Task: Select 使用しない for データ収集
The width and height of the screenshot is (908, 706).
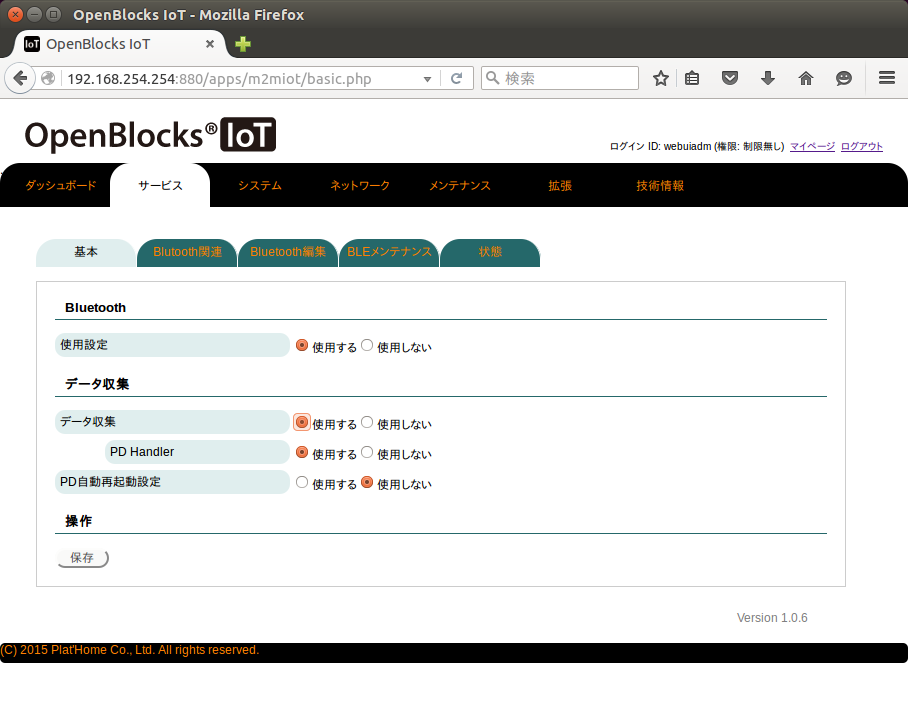Action: point(367,422)
